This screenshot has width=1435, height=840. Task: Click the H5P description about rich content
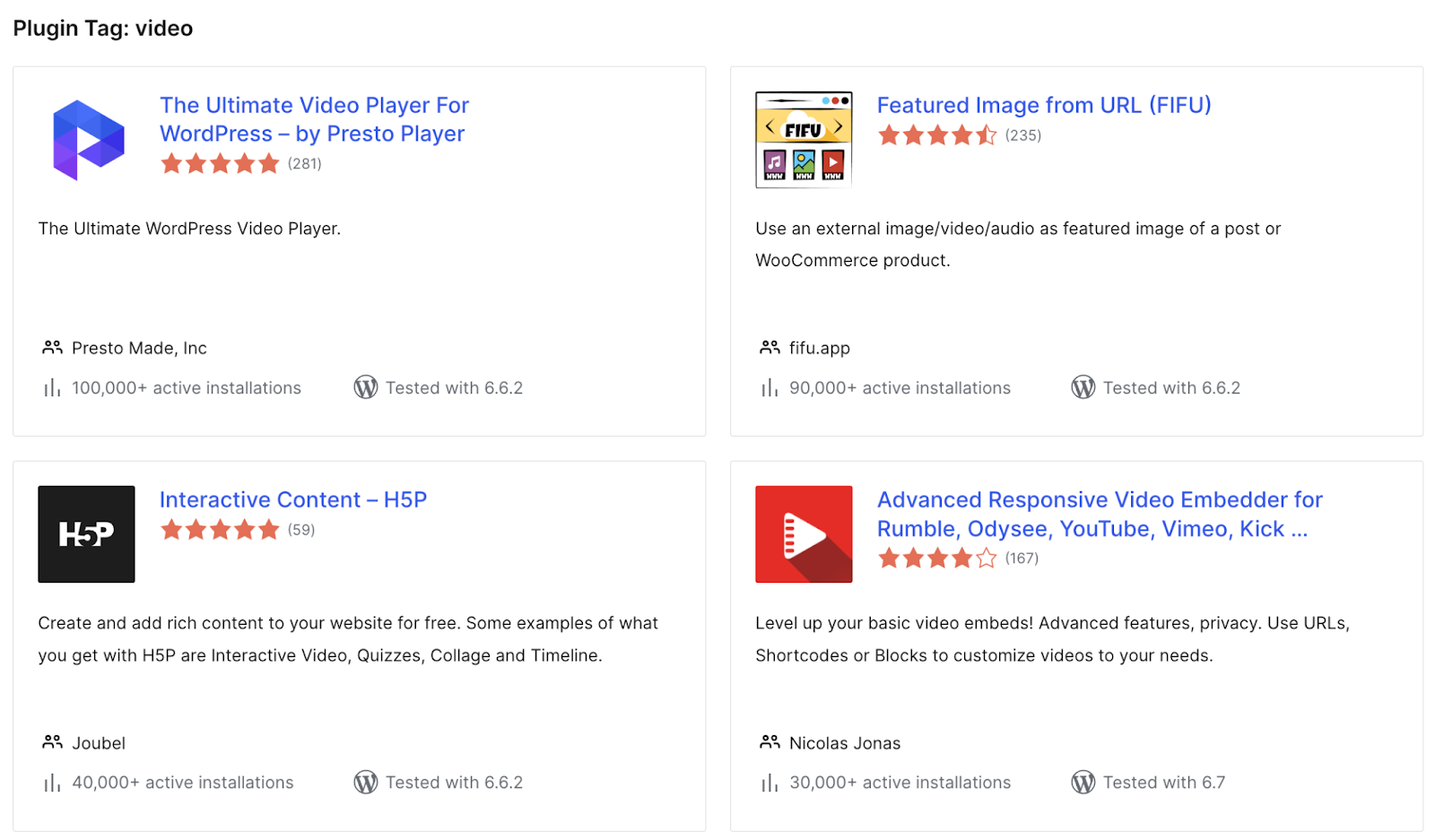click(x=348, y=639)
